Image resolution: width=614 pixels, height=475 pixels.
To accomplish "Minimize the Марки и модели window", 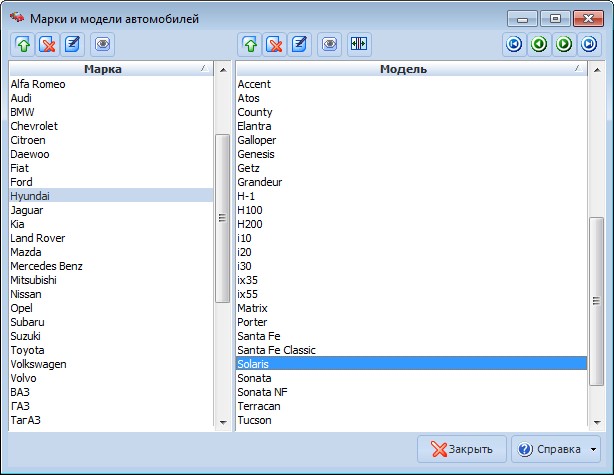I will tap(523, 19).
